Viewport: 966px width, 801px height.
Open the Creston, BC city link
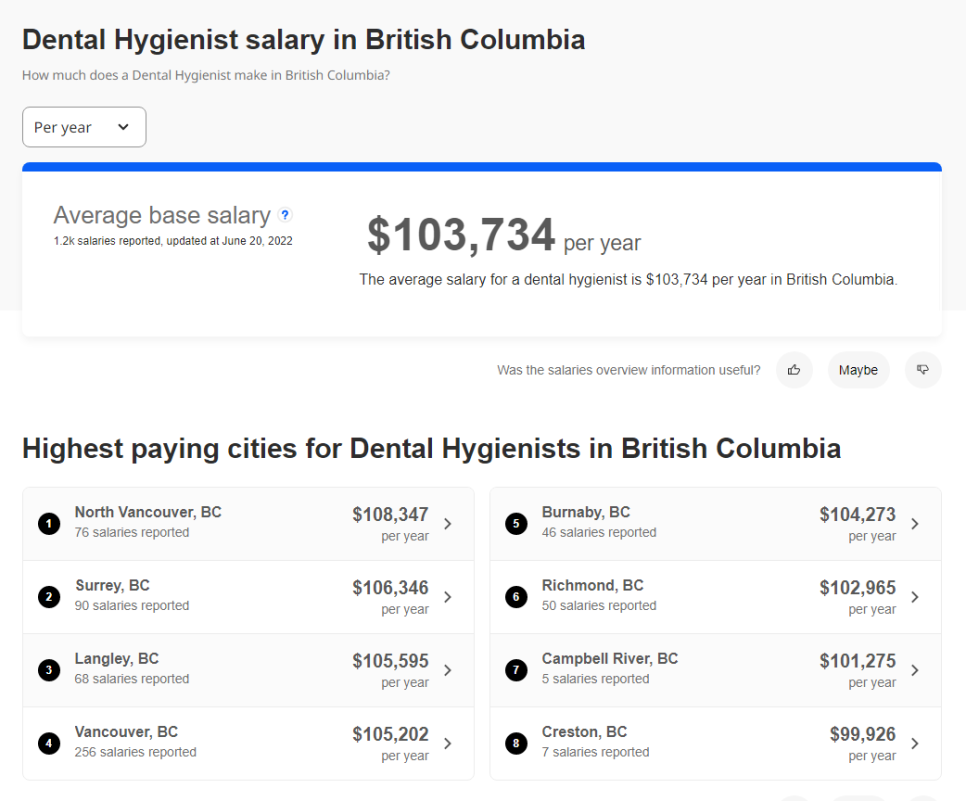[584, 732]
